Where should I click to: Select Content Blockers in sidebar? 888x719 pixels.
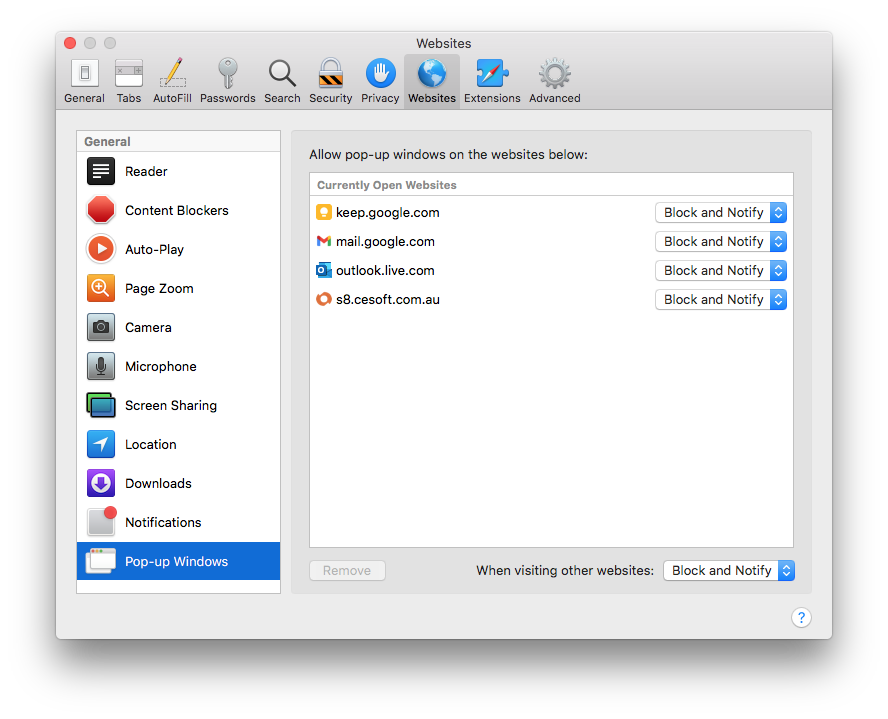point(177,210)
